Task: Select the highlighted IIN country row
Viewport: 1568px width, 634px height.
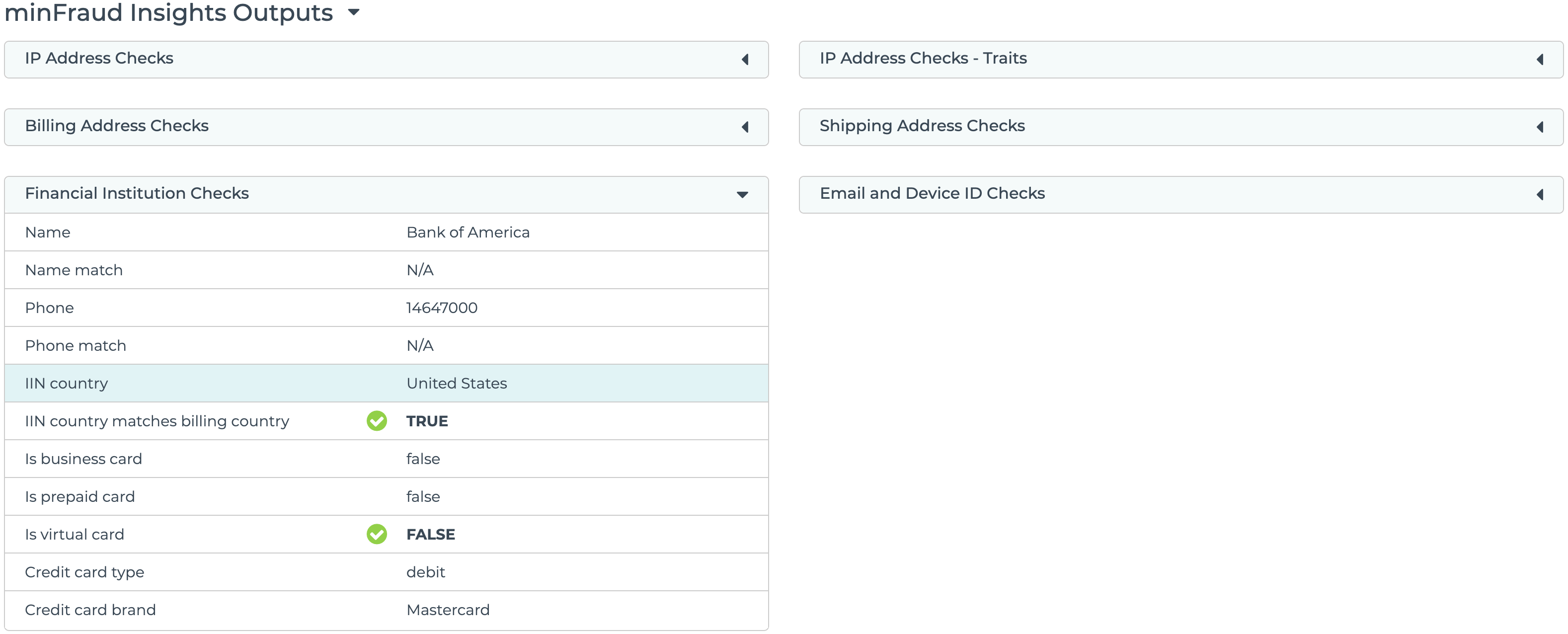Action: 386,383
